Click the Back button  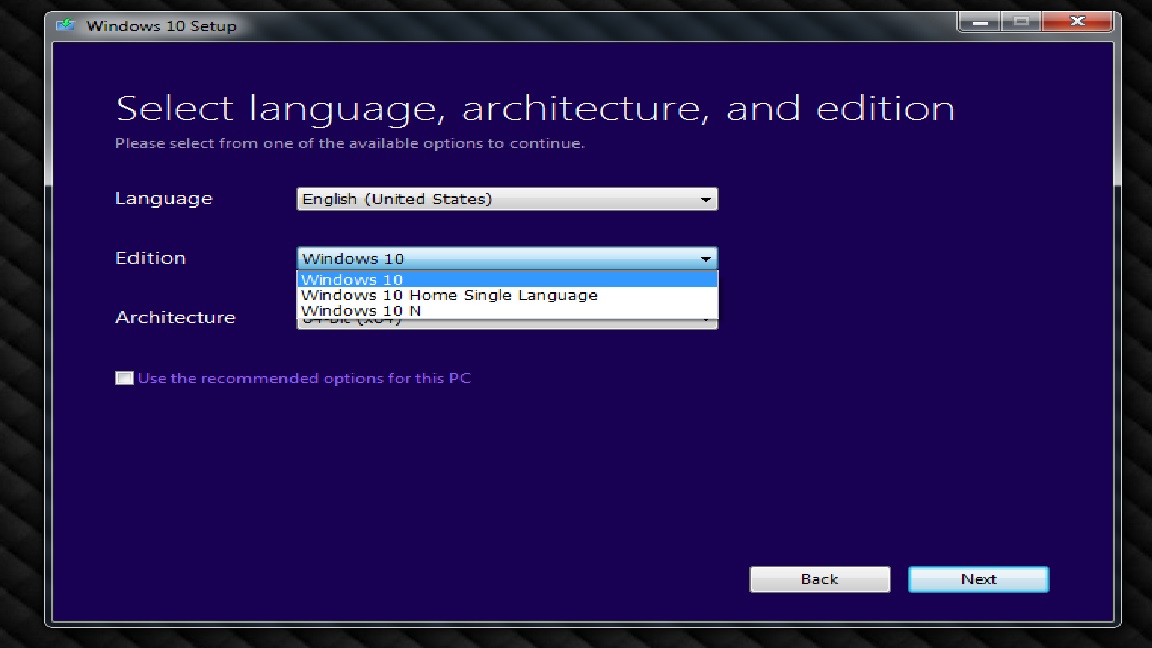[819, 579]
